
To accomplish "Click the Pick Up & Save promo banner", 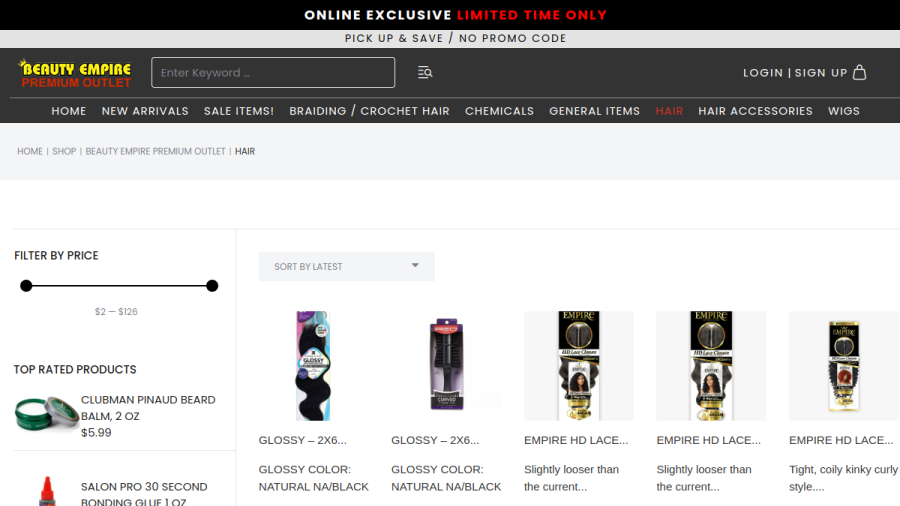I will coord(456,38).
